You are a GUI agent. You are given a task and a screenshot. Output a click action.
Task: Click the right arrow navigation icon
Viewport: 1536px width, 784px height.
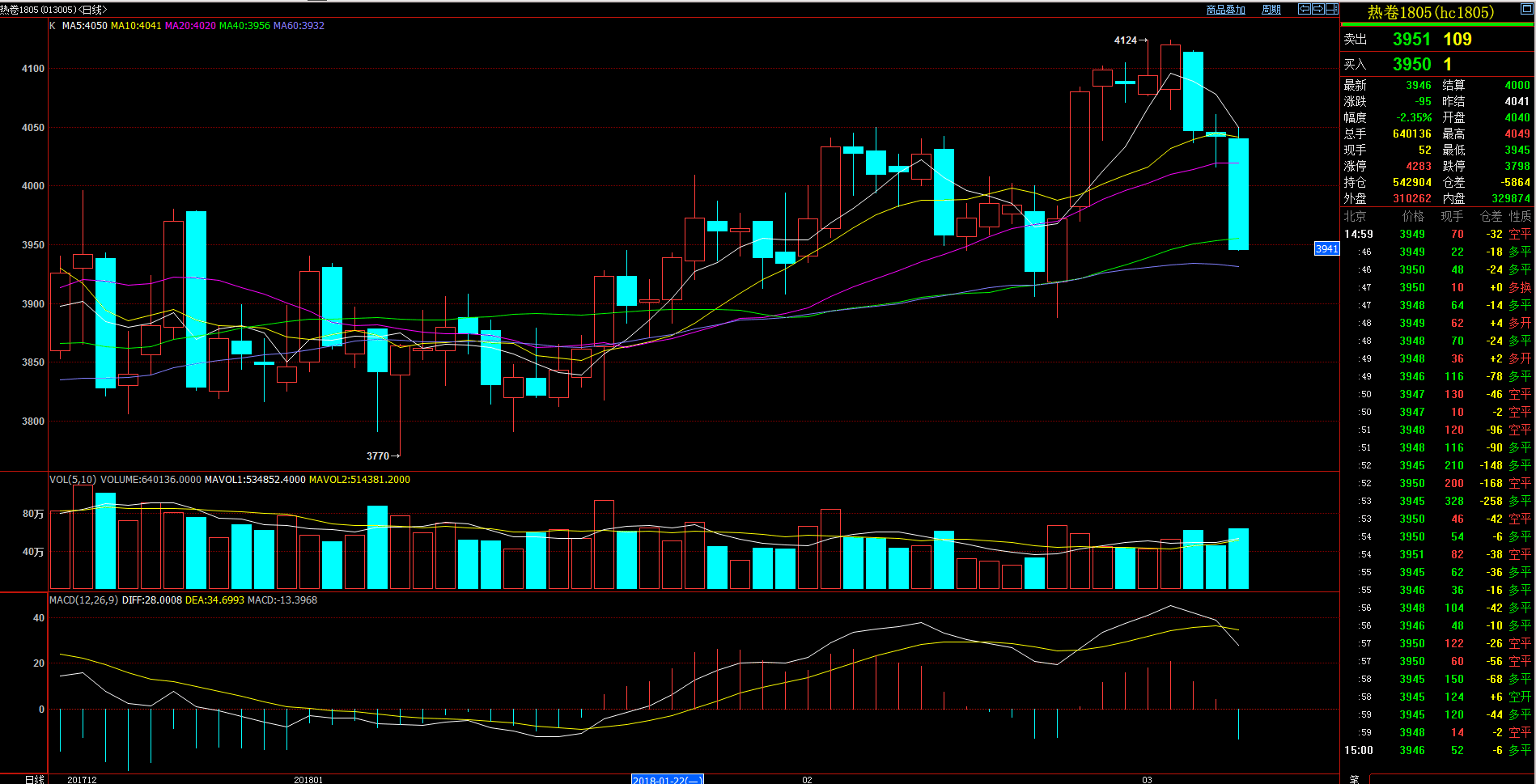tap(1317, 9)
